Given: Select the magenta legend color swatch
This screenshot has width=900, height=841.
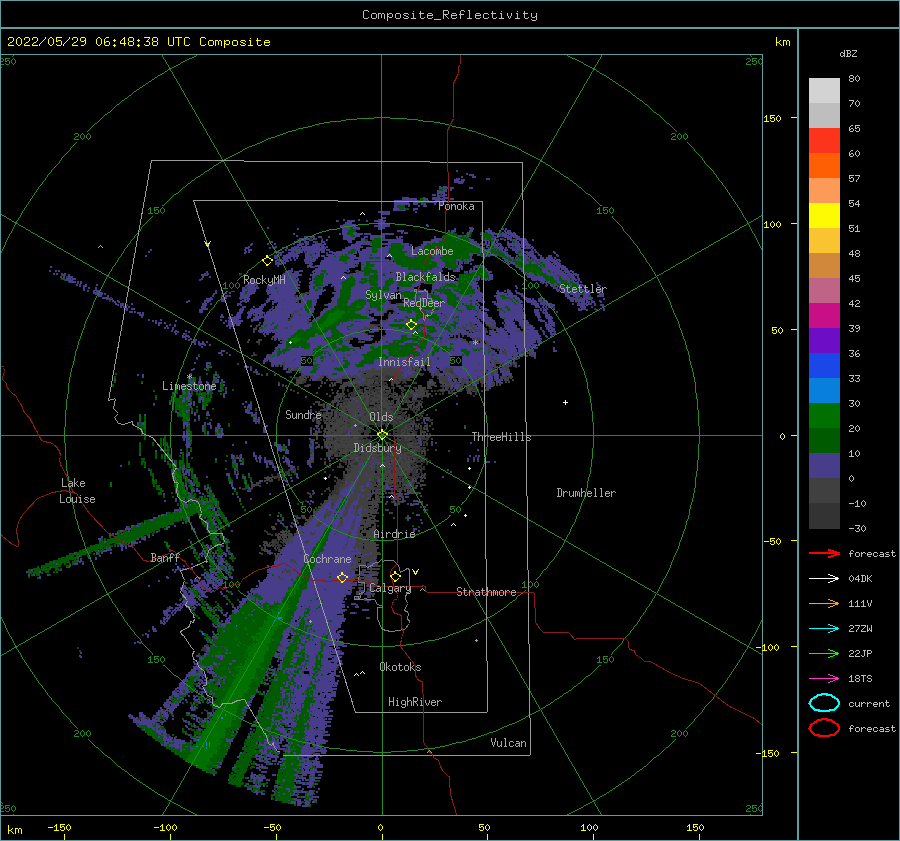Looking at the screenshot, I should point(824,315).
